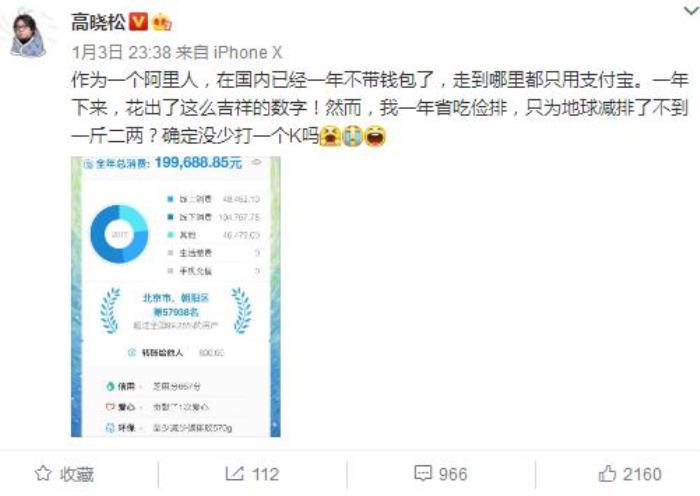Screen dimensions: 700x496
Task: View the 966 comments
Action: 453,474
